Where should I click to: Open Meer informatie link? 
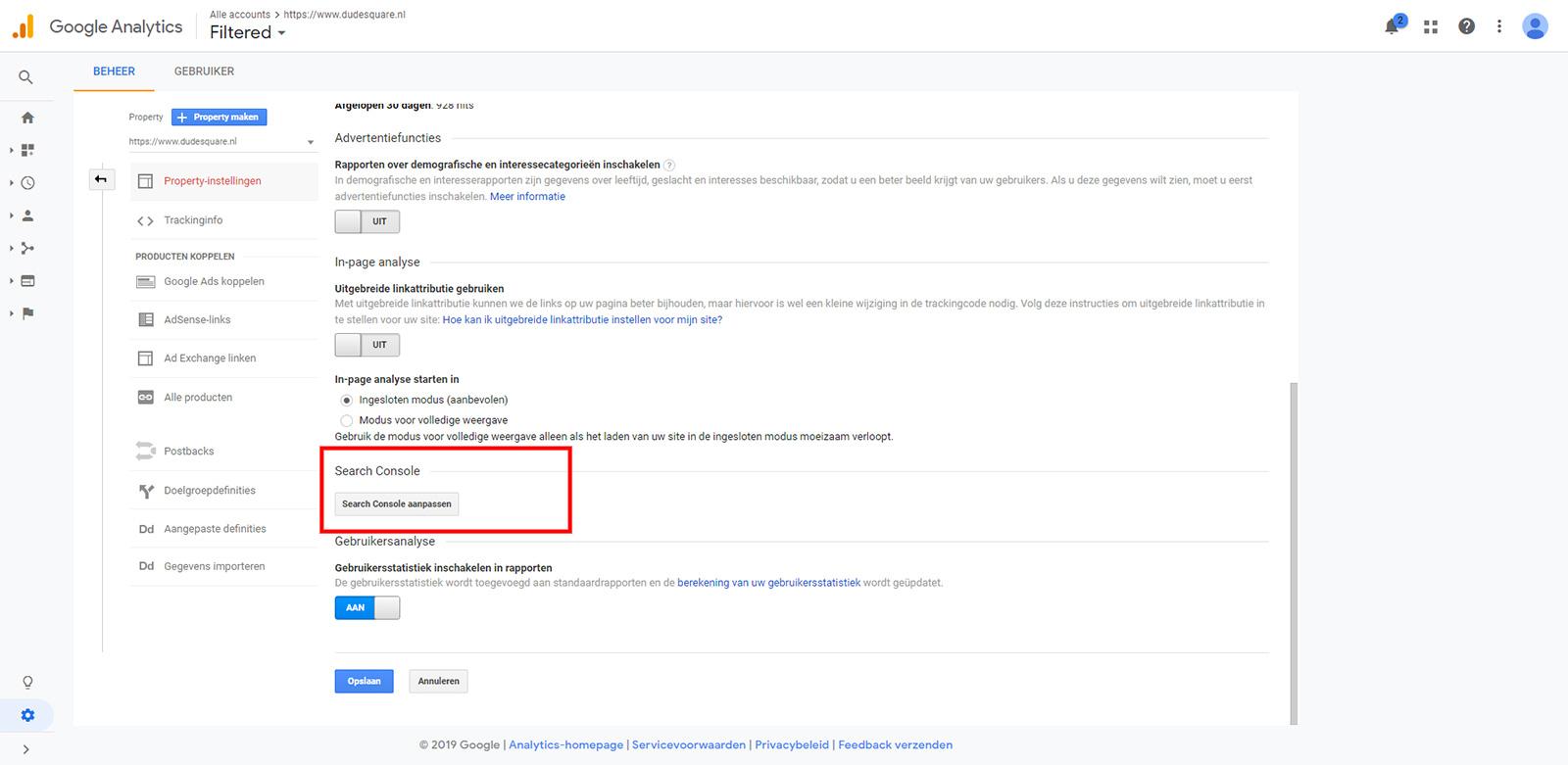527,197
